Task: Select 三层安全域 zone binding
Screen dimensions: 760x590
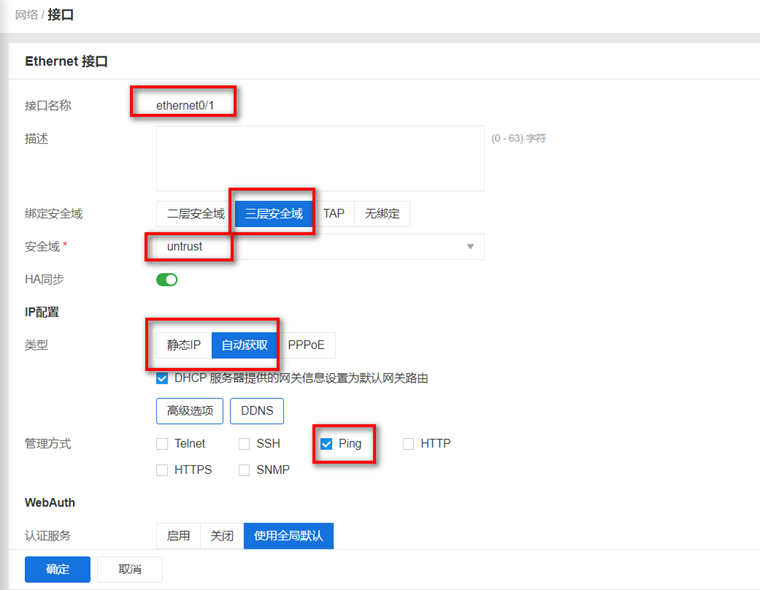Action: 273,214
